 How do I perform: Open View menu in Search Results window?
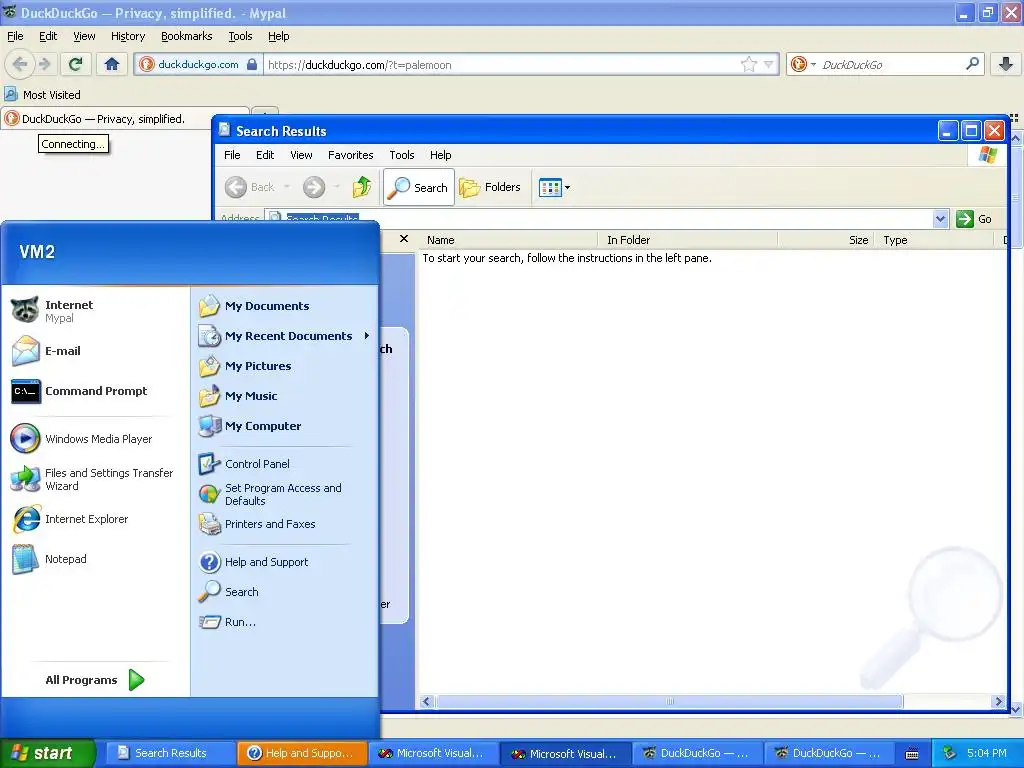tap(301, 155)
